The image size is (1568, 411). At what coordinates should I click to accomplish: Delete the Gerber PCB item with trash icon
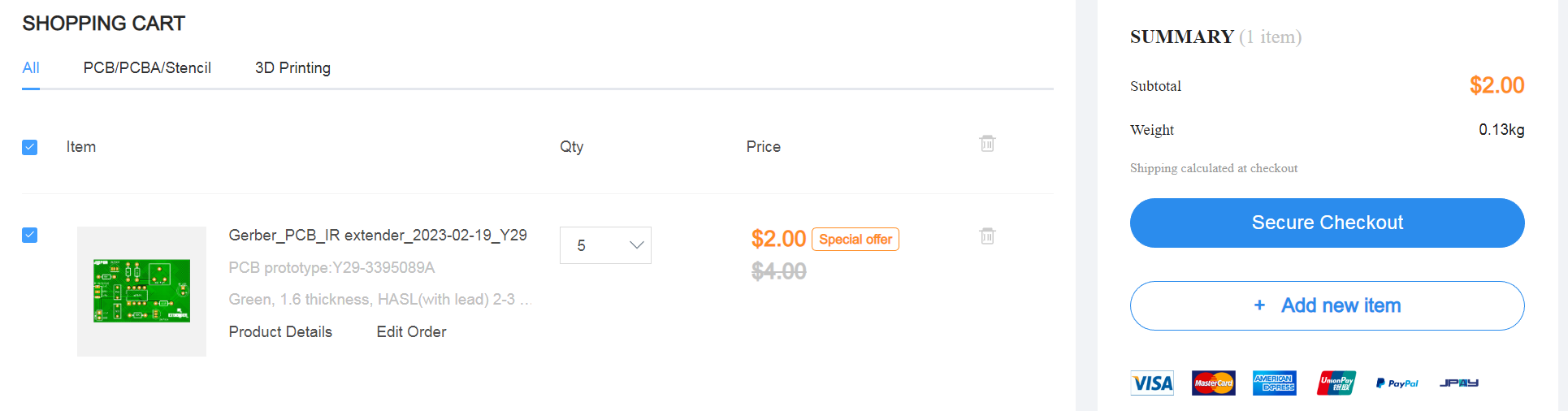[x=987, y=236]
